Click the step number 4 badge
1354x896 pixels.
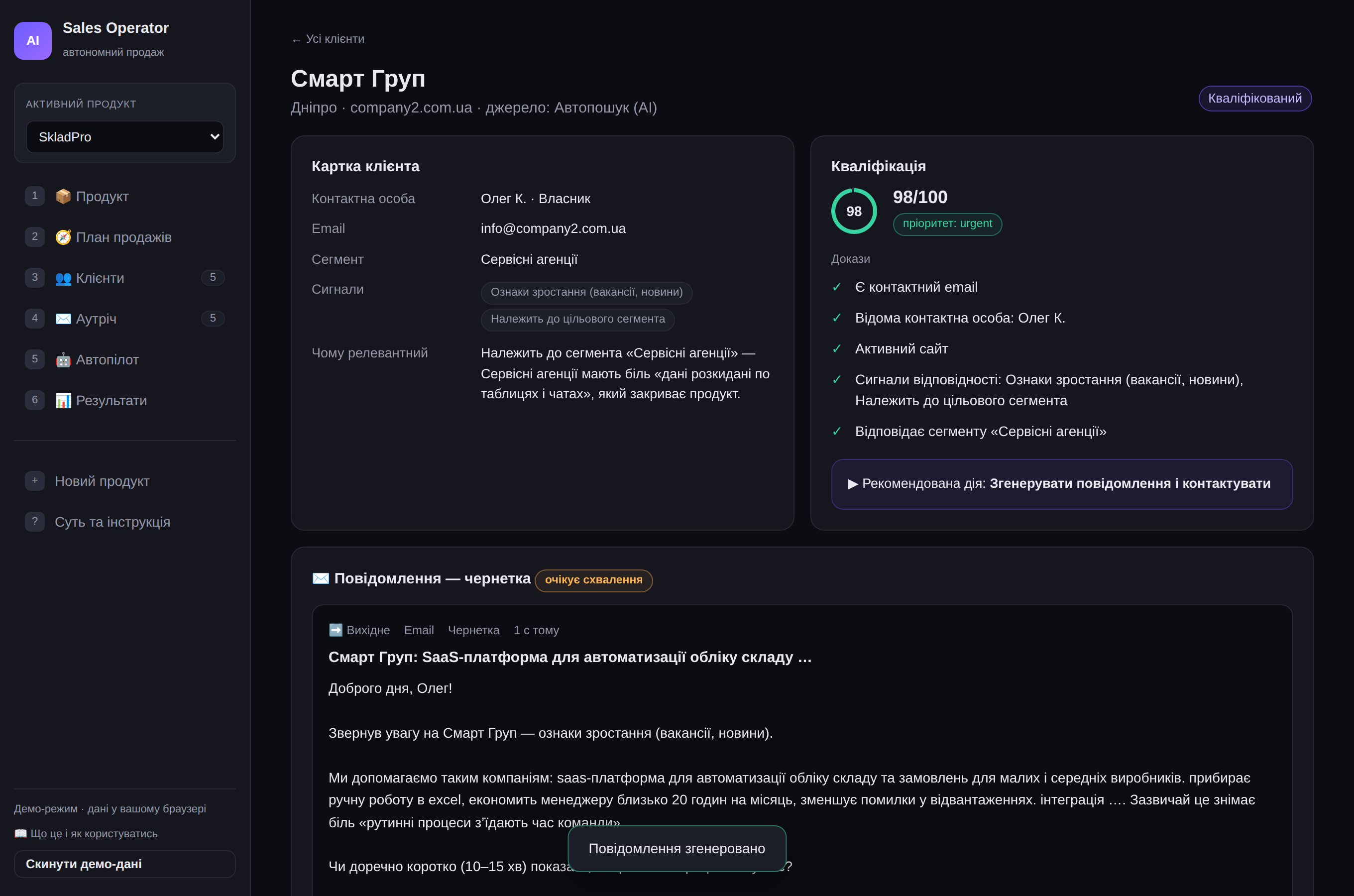pyautogui.click(x=35, y=318)
